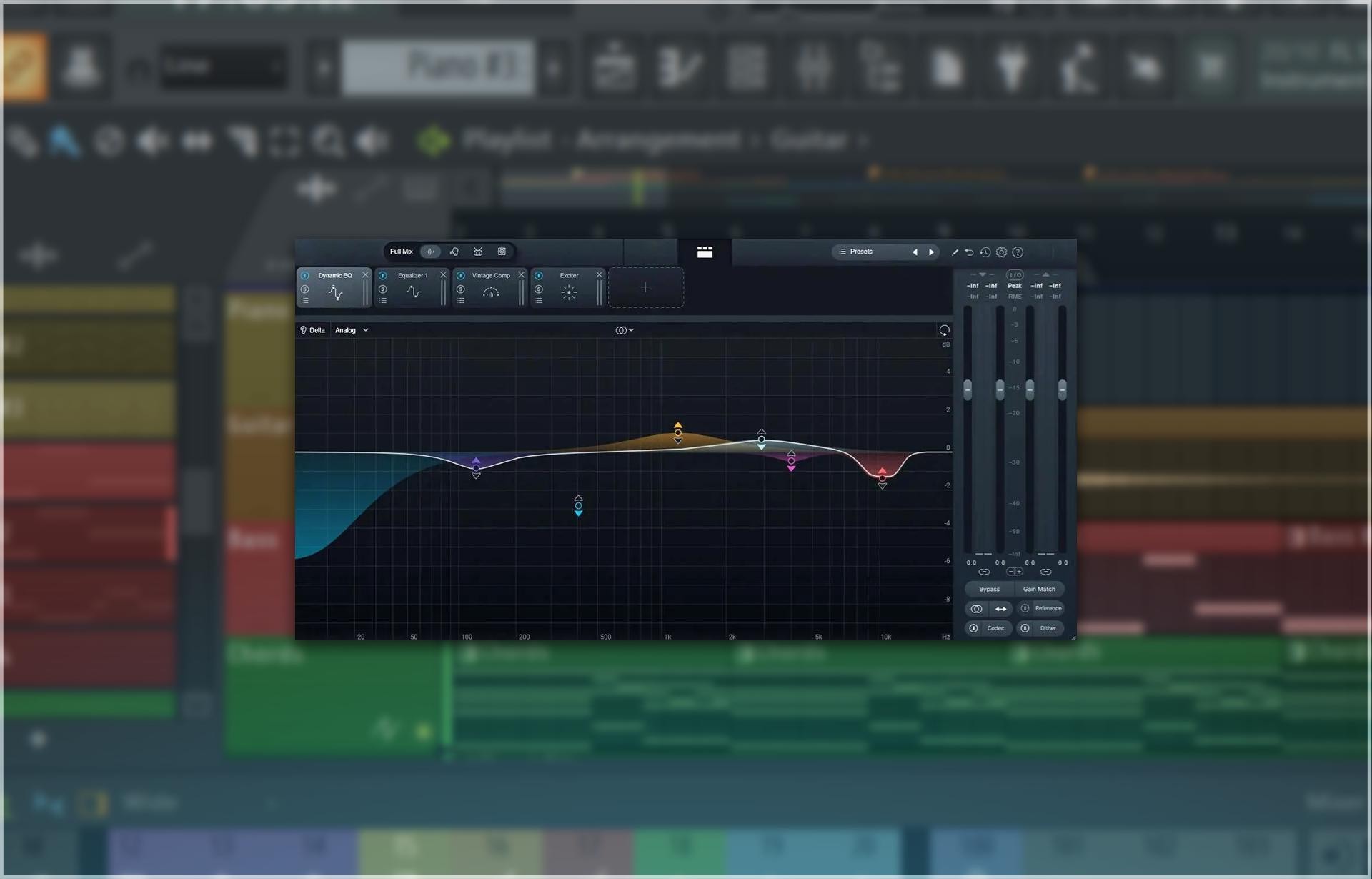Enable the Codec power toggle

click(x=973, y=628)
